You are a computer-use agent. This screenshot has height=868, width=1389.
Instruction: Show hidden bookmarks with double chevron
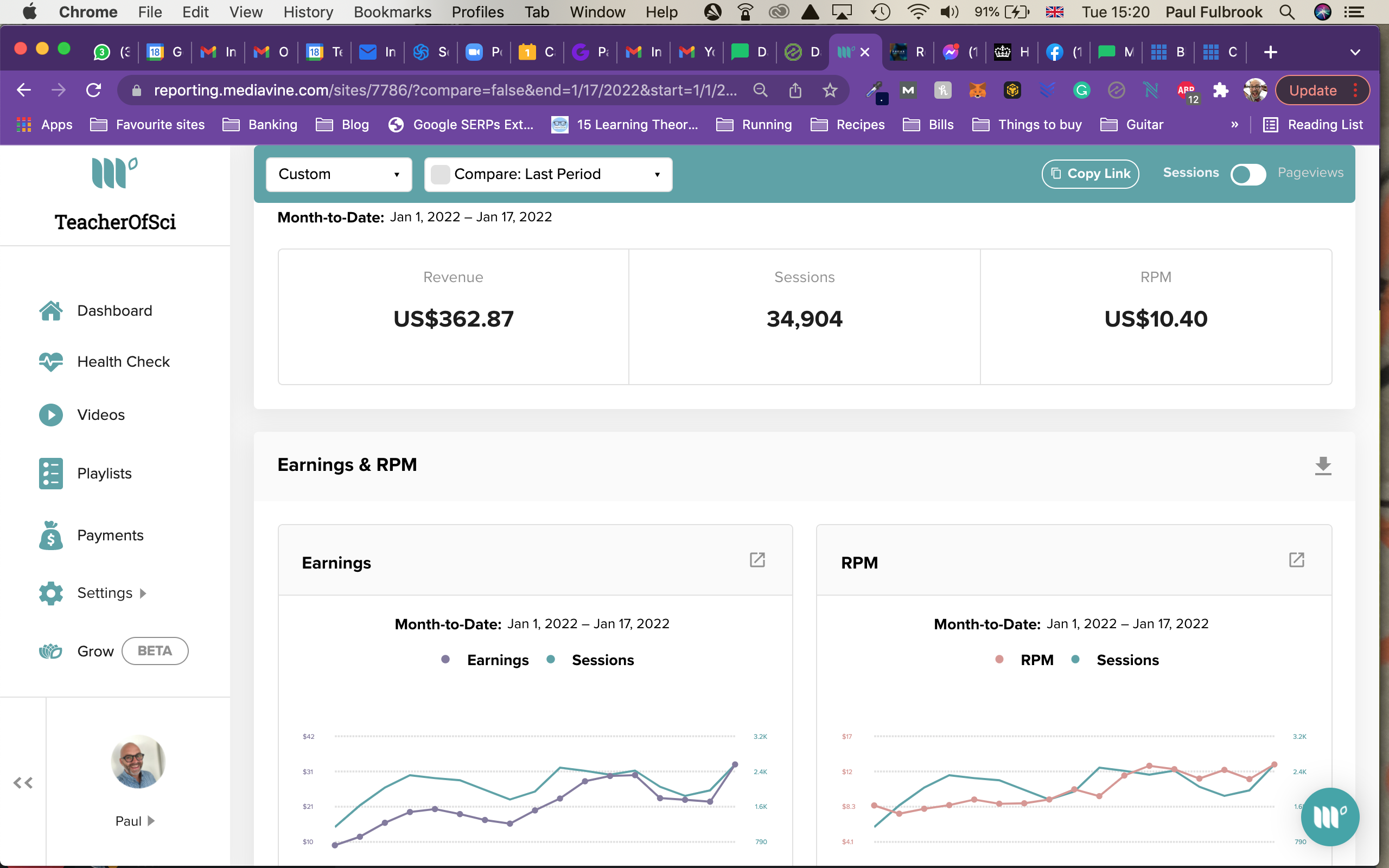[x=1234, y=125]
